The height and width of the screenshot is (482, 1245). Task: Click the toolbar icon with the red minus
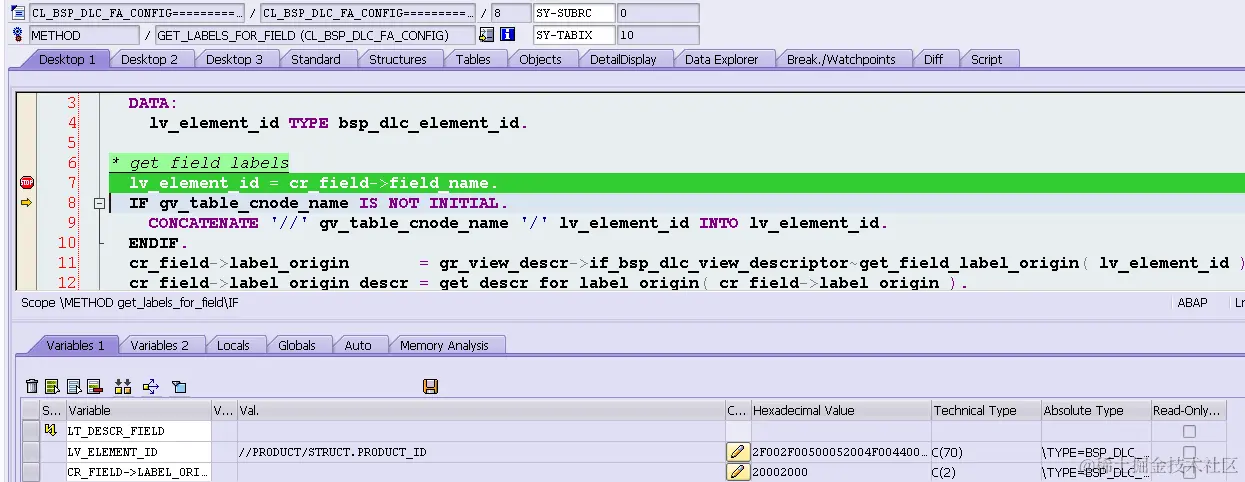pos(95,386)
